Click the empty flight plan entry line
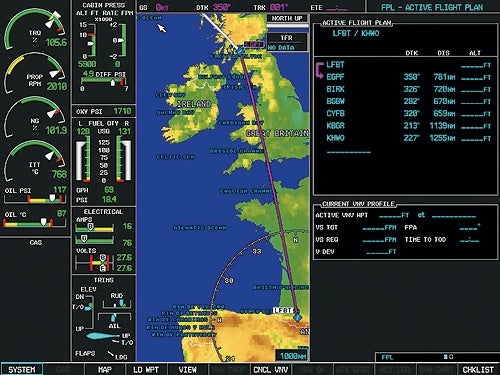 pos(349,152)
